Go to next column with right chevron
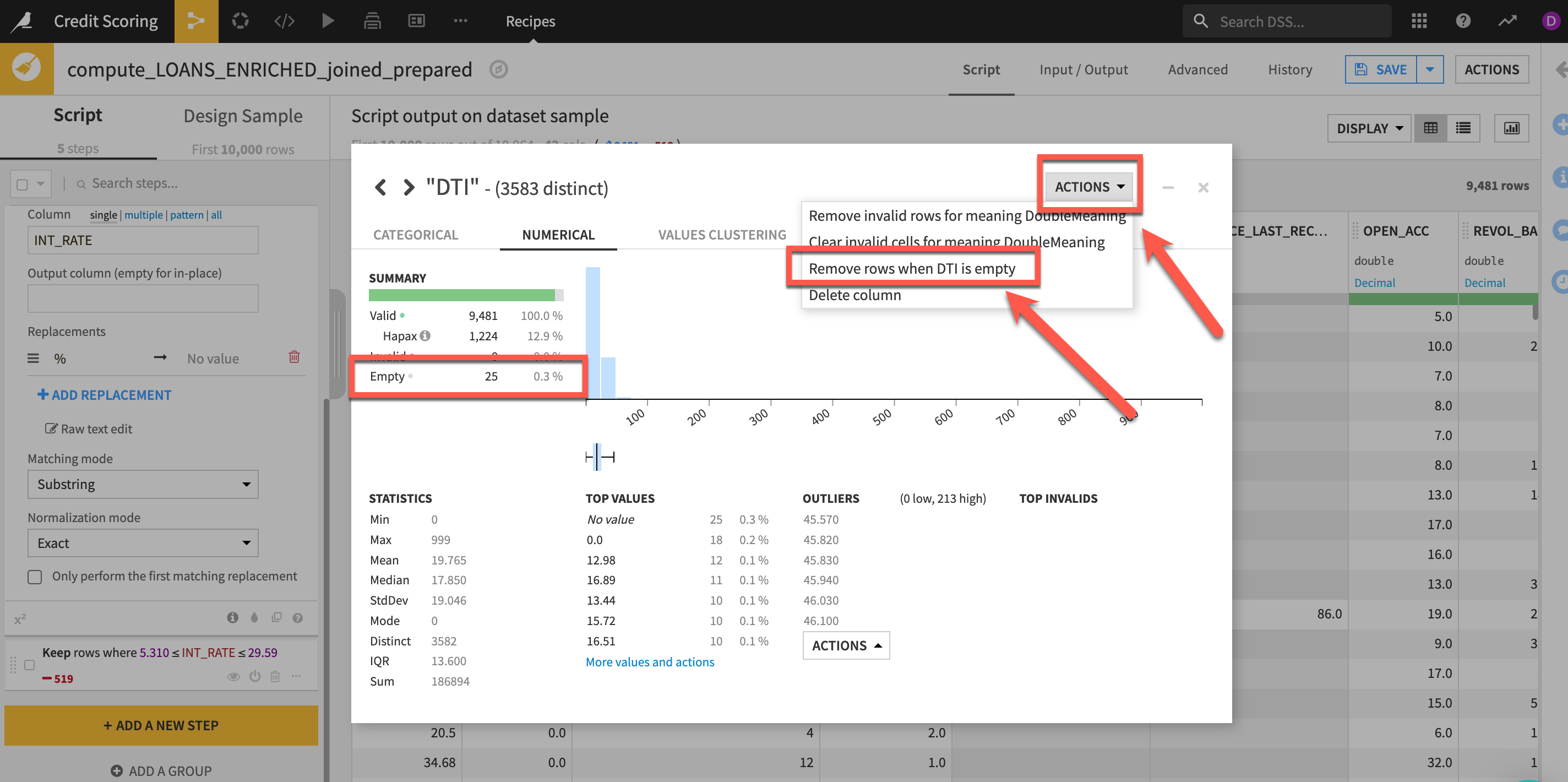The height and width of the screenshot is (782, 1568). tap(409, 187)
